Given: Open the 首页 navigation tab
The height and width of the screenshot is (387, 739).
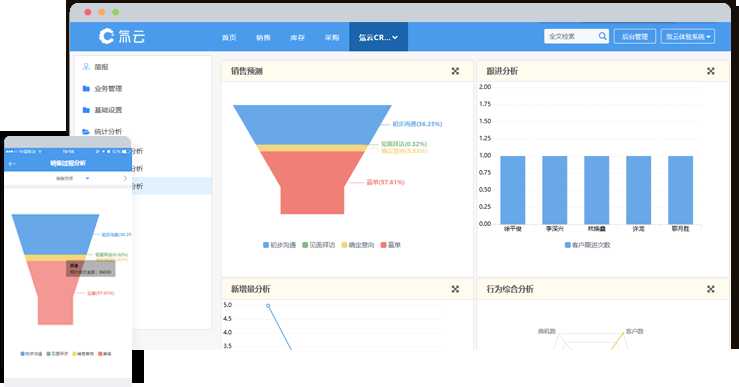Looking at the screenshot, I should point(229,37).
